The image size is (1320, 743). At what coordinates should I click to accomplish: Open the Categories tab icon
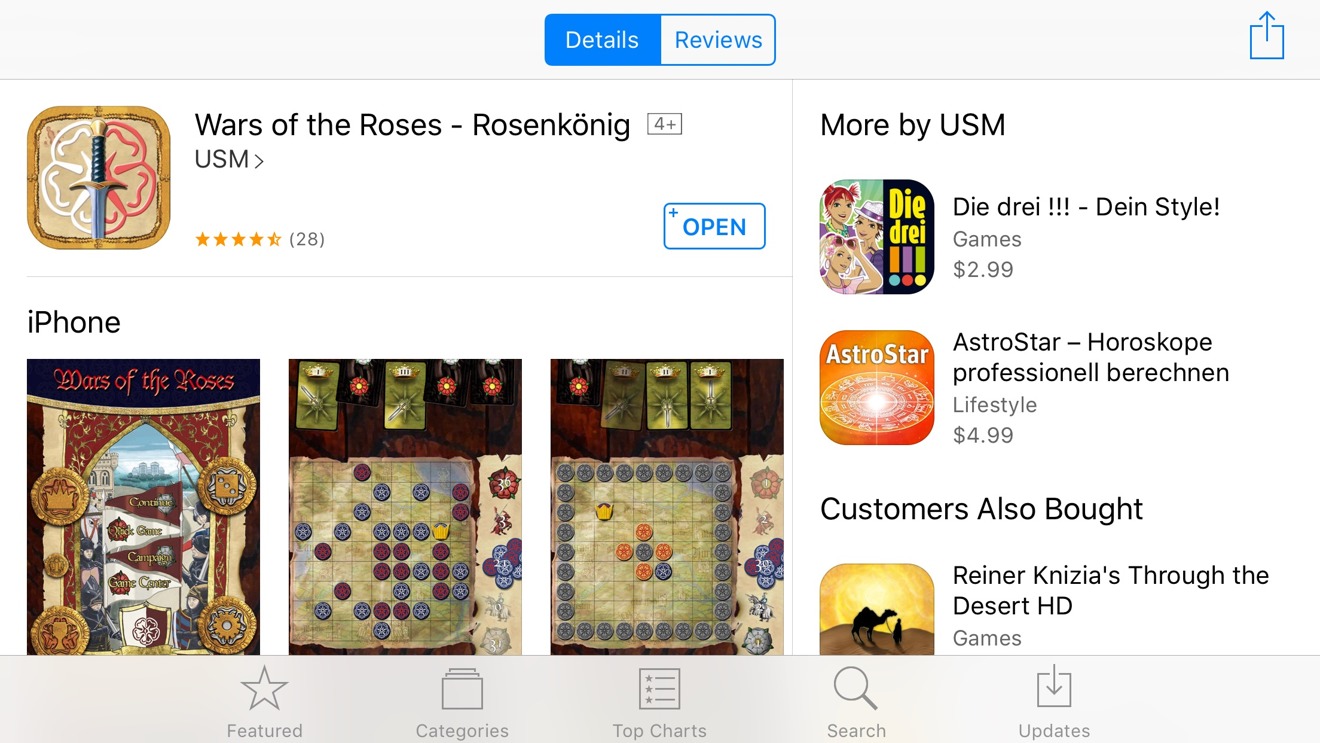pyautogui.click(x=462, y=702)
